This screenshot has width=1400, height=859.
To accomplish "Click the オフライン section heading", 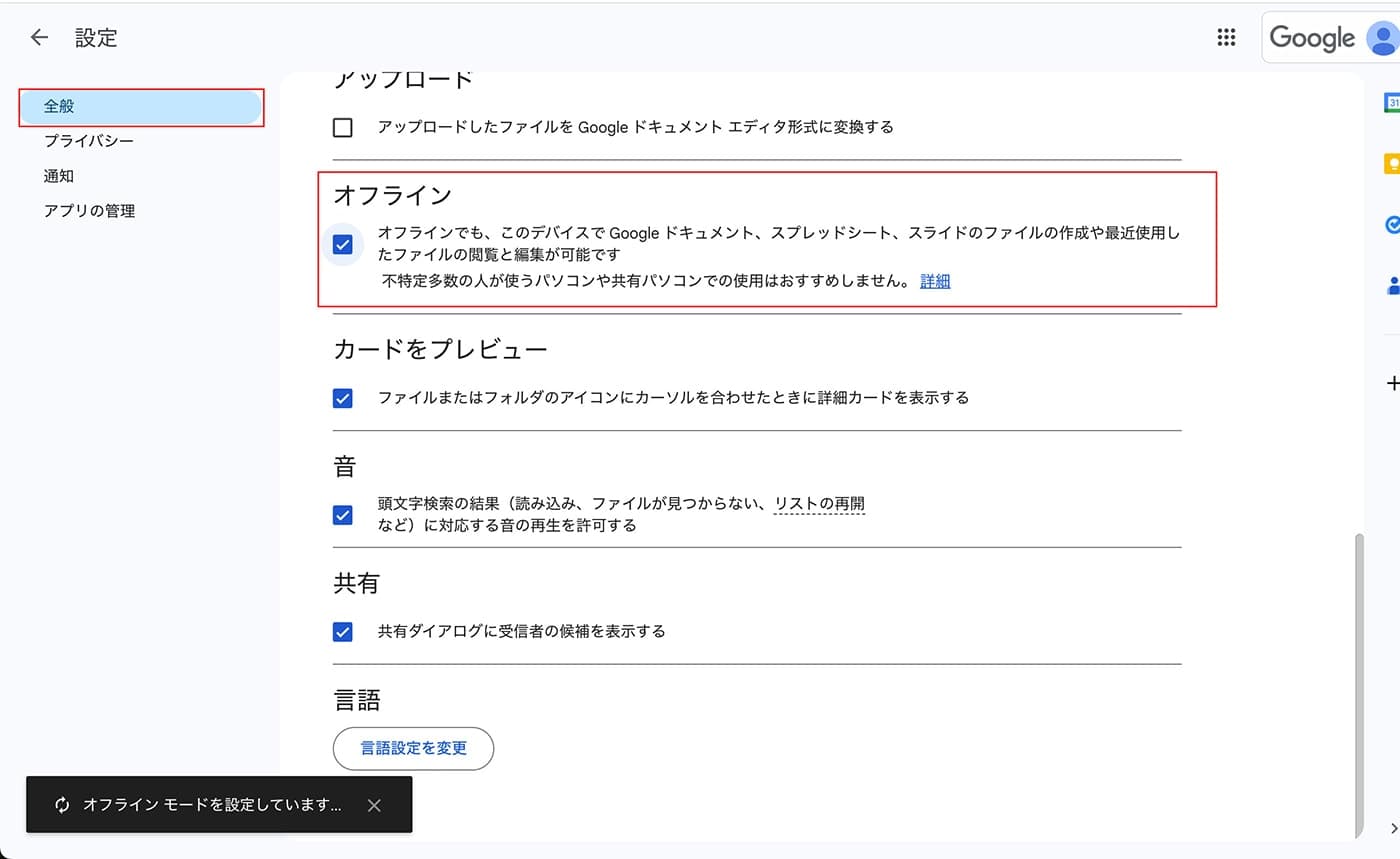I will point(392,195).
